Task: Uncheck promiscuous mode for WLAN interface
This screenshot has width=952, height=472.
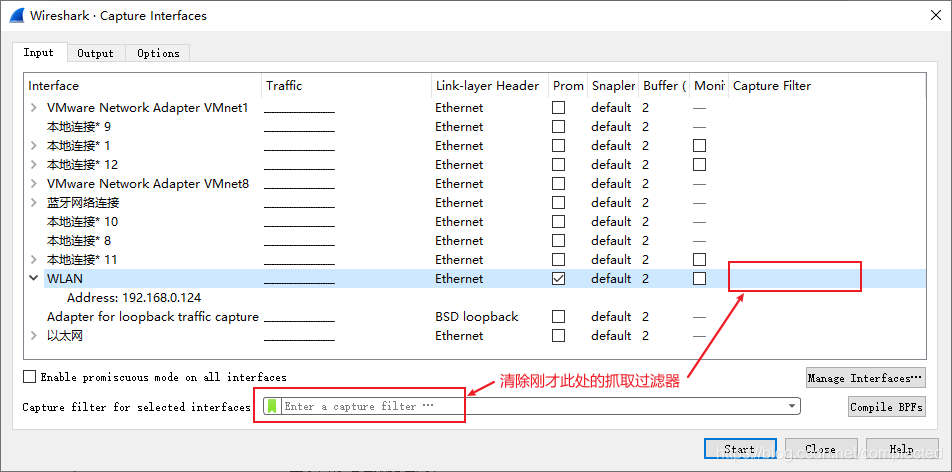Action: point(558,278)
